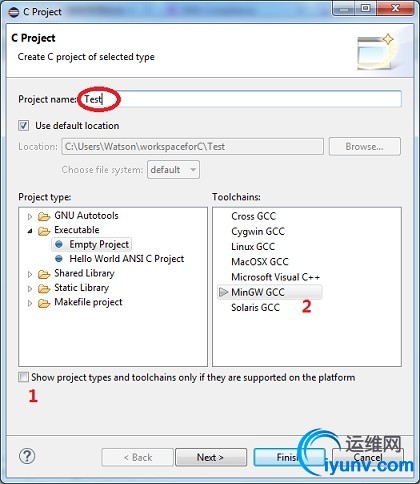
Task: Click the GNU Autotools folder icon
Action: click(44, 217)
